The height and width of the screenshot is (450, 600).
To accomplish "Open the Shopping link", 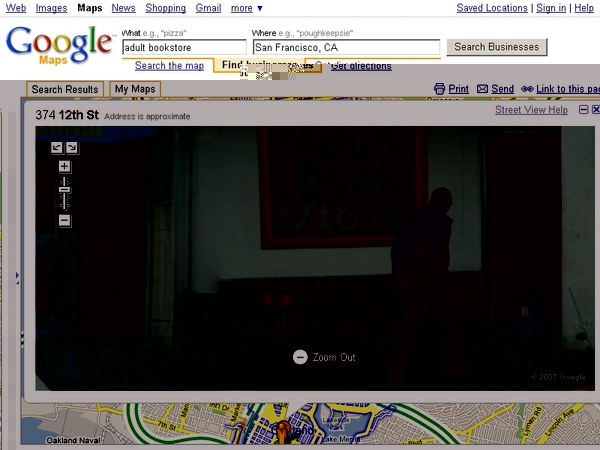I will pos(165,8).
